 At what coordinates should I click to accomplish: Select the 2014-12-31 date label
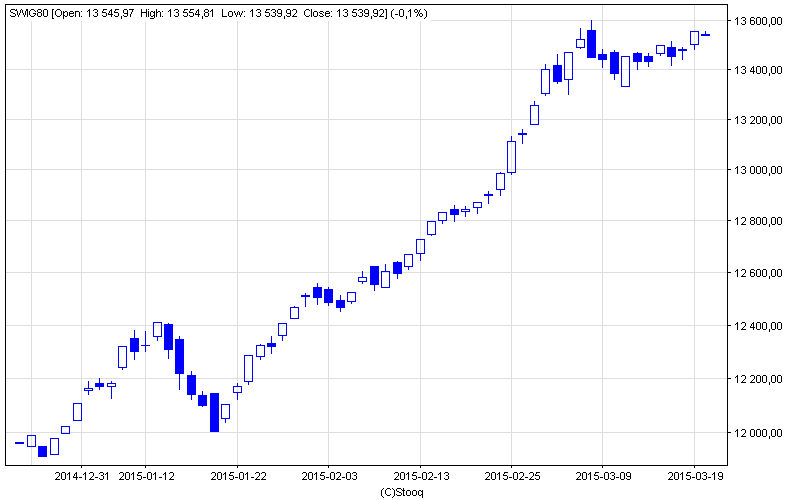click(82, 477)
